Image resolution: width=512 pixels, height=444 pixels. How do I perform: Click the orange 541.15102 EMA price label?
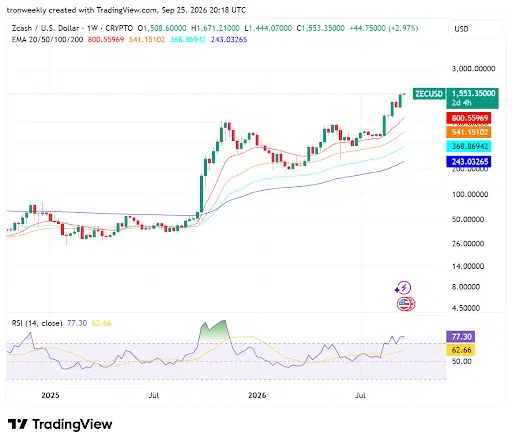(469, 132)
